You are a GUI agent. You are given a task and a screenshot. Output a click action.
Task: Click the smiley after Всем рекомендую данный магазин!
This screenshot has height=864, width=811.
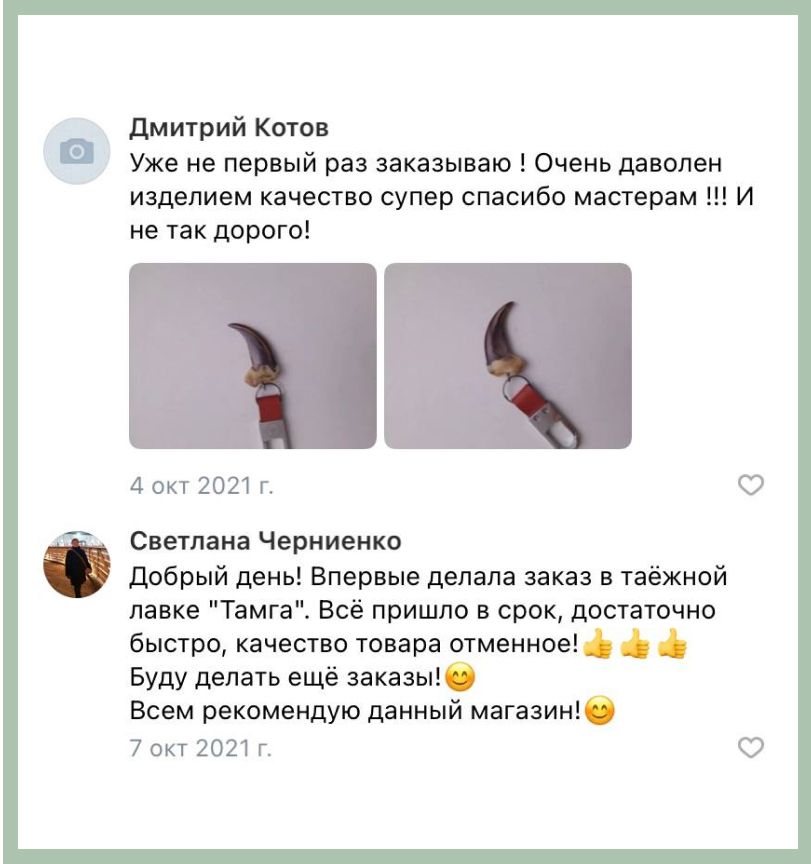point(599,711)
